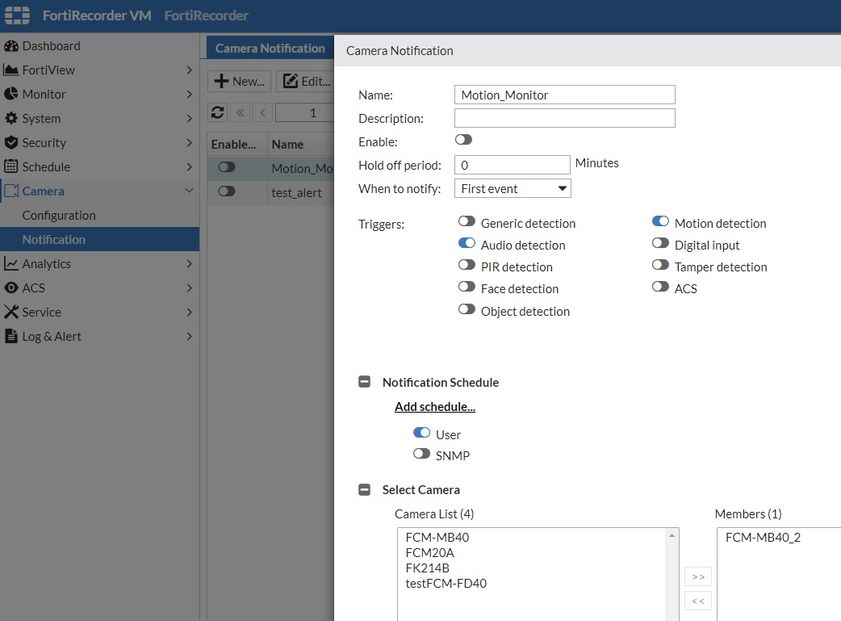Enable PIR detection trigger
The height and width of the screenshot is (621, 841).
(x=467, y=265)
